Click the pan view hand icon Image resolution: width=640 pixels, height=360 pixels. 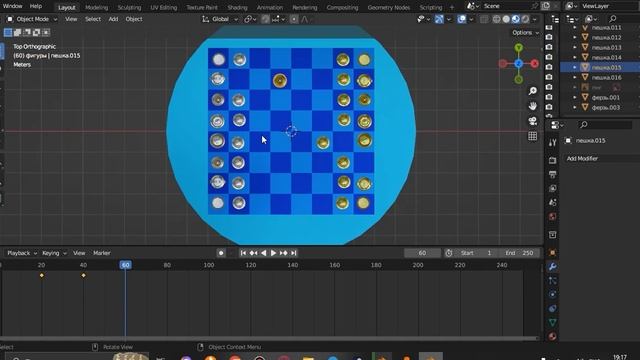[533, 106]
